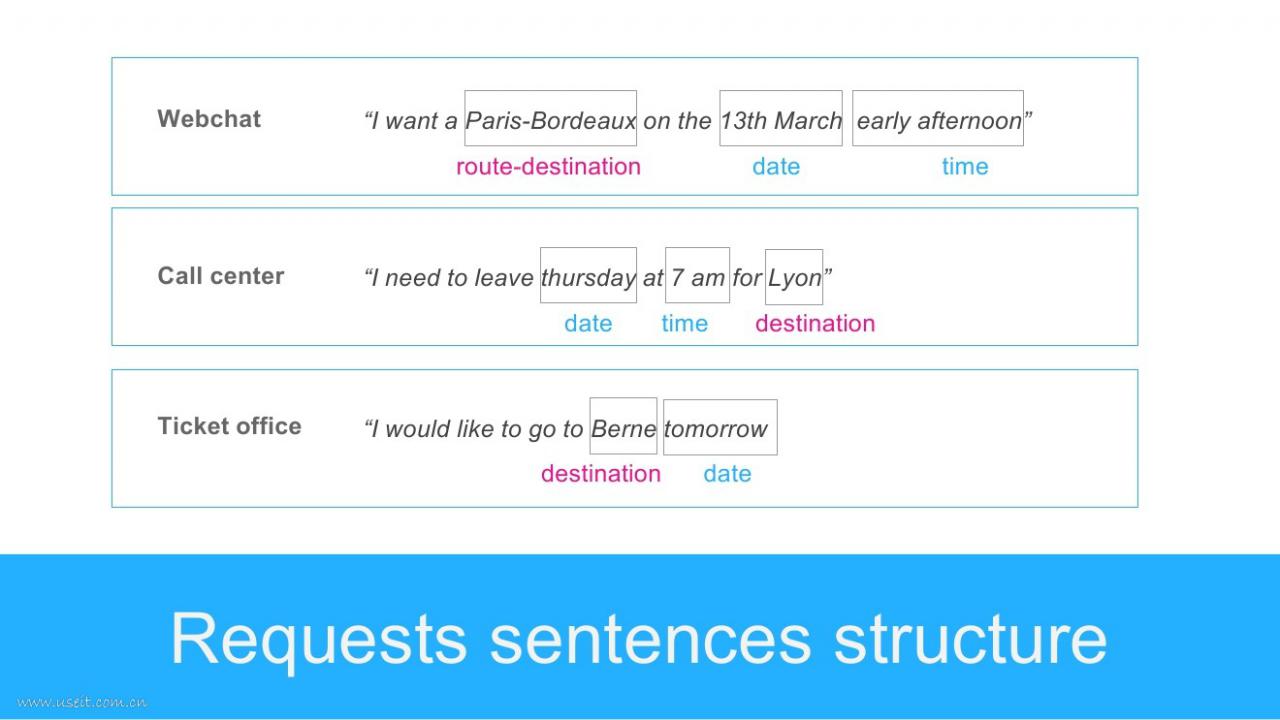Click the destination label under Lyon
This screenshot has width=1280, height=720.
pyautogui.click(x=815, y=324)
